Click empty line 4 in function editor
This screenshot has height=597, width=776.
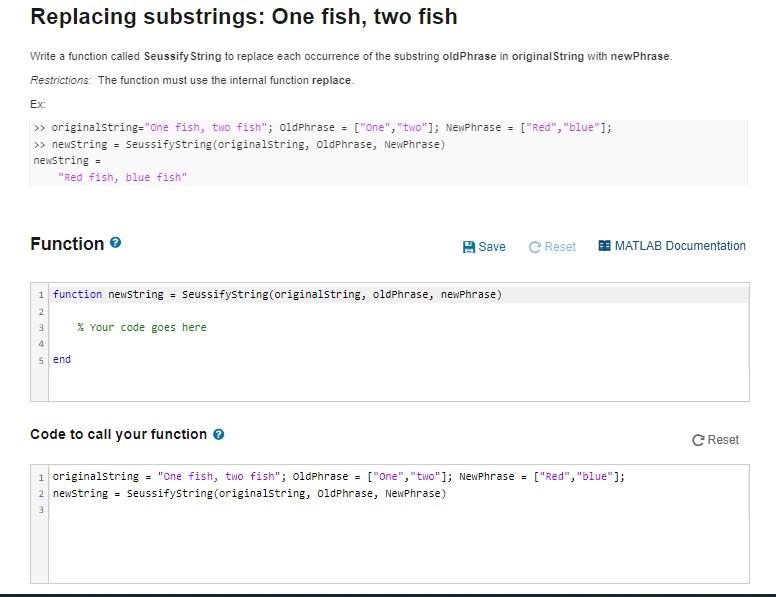click(x=399, y=344)
